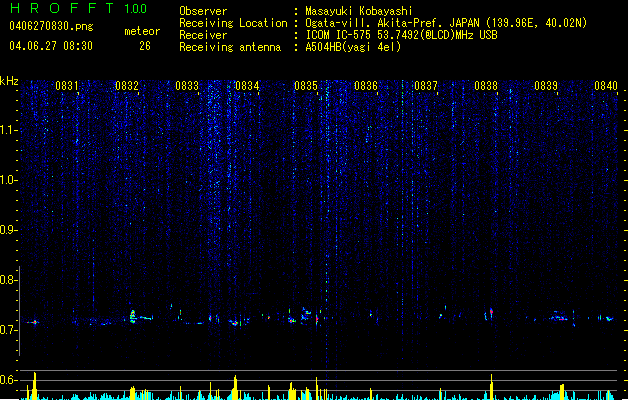
Task: Click the 0831 time marker
Action: (x=67, y=86)
